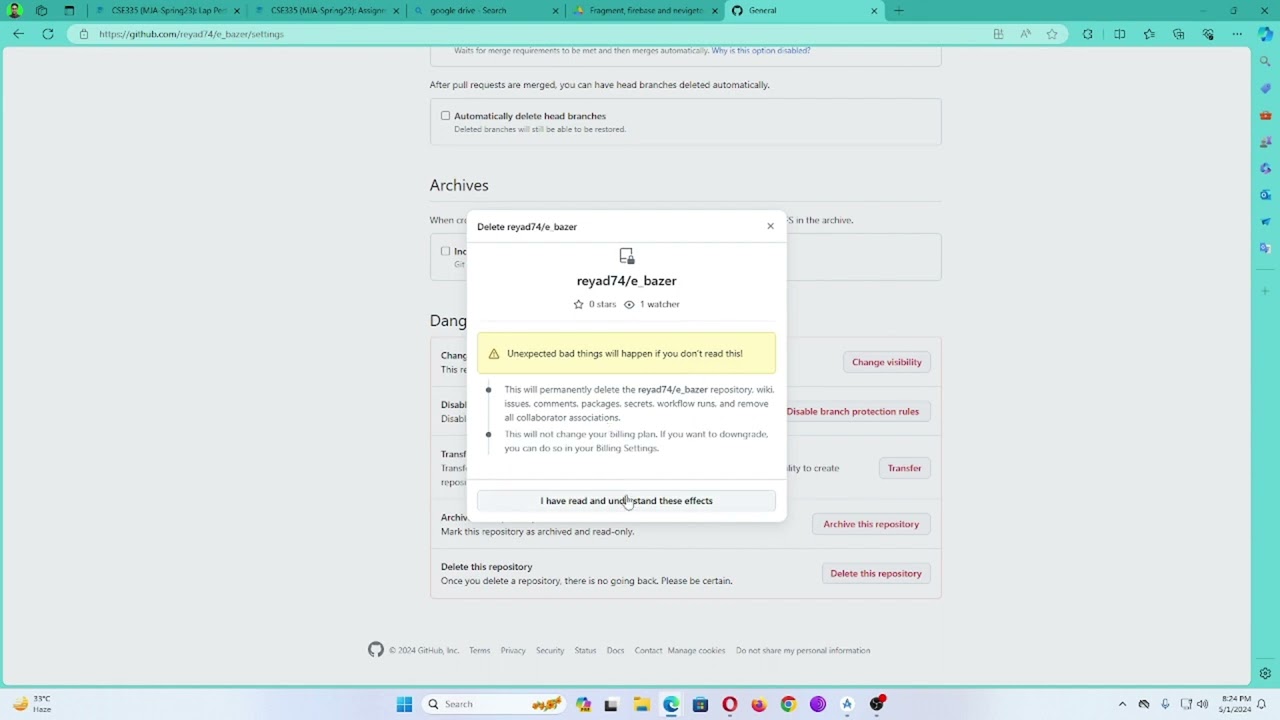Click the warning triangle icon in yellow banner
This screenshot has width=1280, height=720.
(494, 354)
